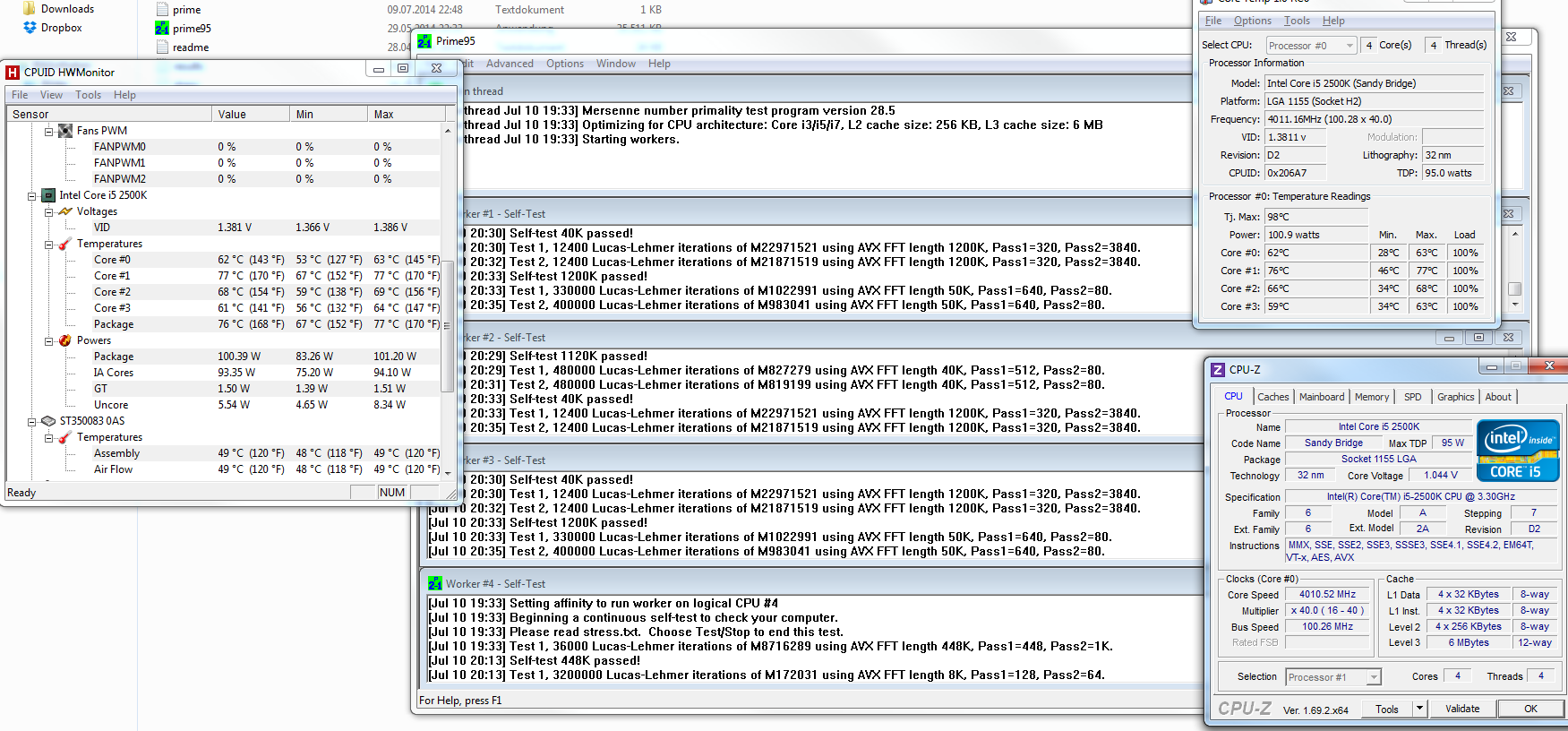Click the prime text document icon
Screen dimensions: 1568x731
tap(162, 10)
